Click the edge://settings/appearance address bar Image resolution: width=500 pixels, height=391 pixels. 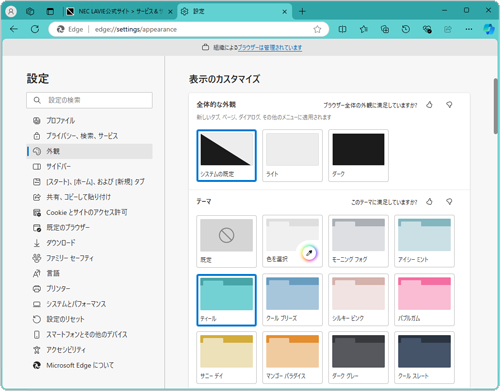click(x=189, y=29)
